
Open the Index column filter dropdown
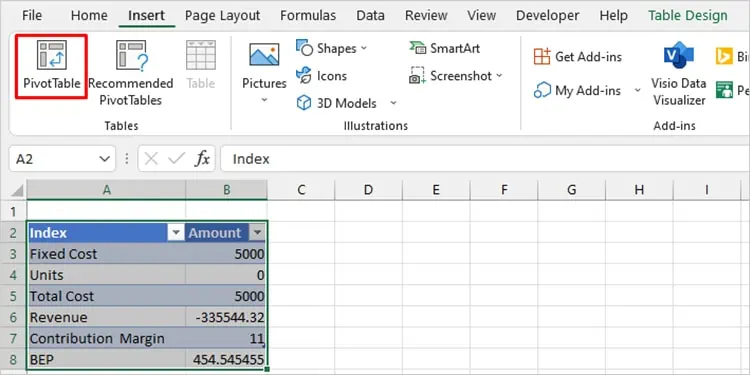(x=176, y=233)
